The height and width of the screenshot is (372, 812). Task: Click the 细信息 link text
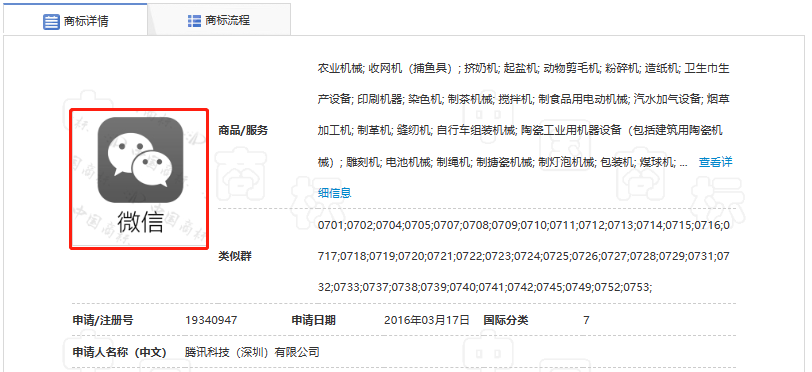tap(335, 193)
